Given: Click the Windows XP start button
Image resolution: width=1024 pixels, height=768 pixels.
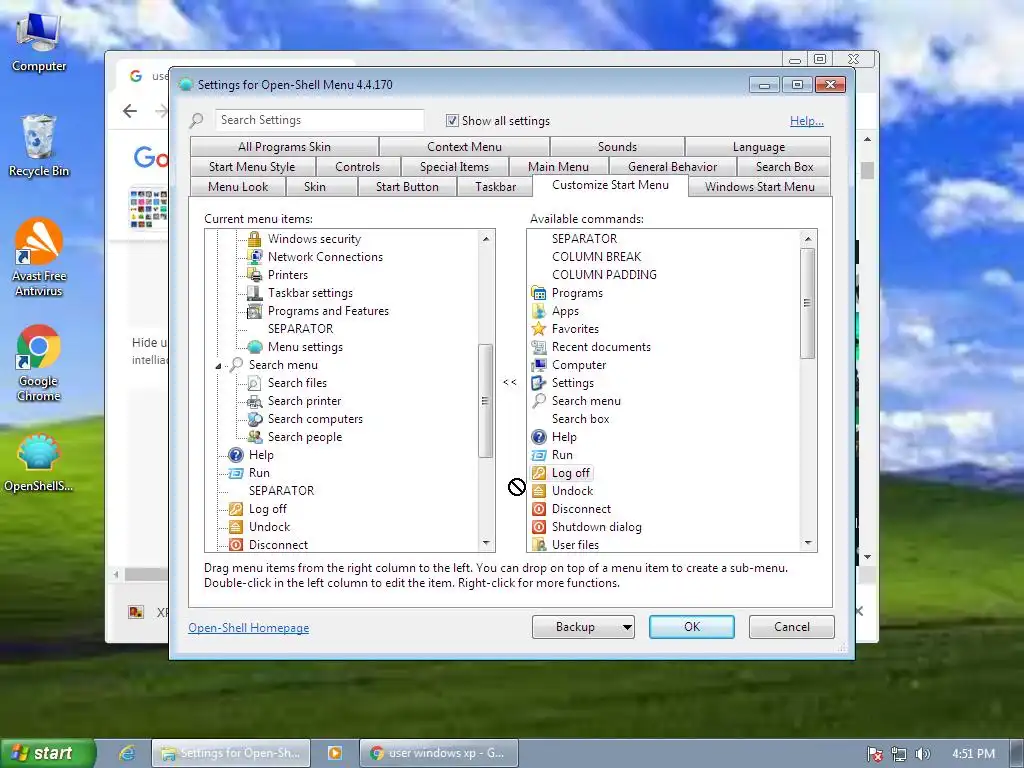Looking at the screenshot, I should 48,753.
